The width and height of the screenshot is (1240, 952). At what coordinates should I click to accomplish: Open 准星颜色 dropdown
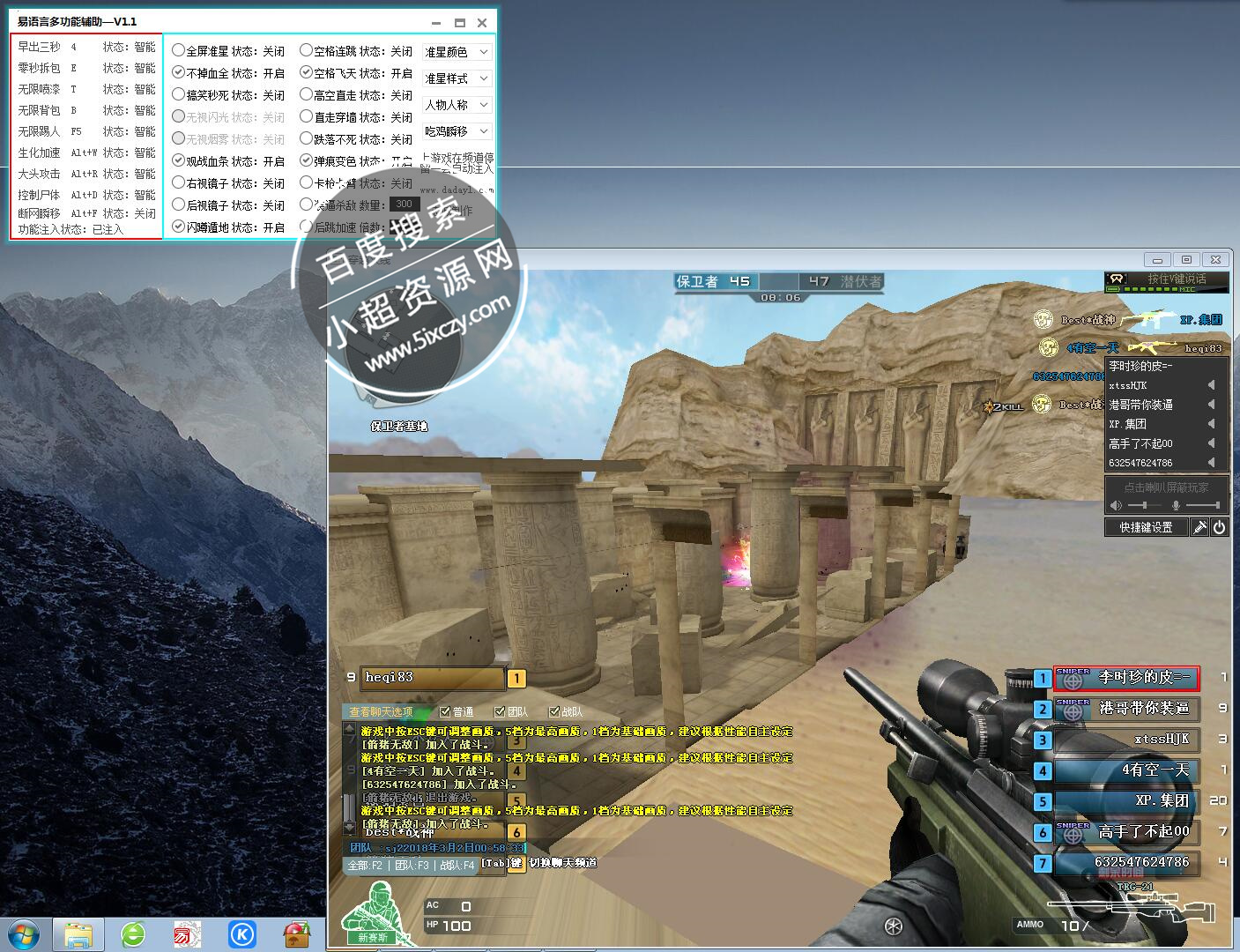click(x=457, y=52)
